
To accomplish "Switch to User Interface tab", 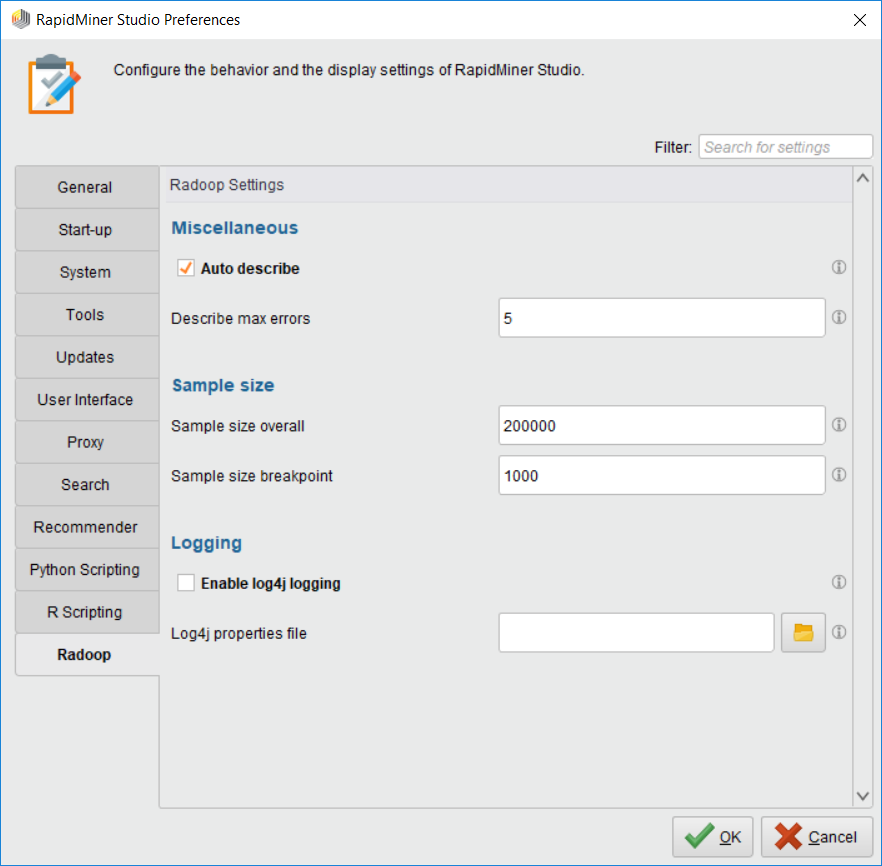I will click(x=87, y=399).
